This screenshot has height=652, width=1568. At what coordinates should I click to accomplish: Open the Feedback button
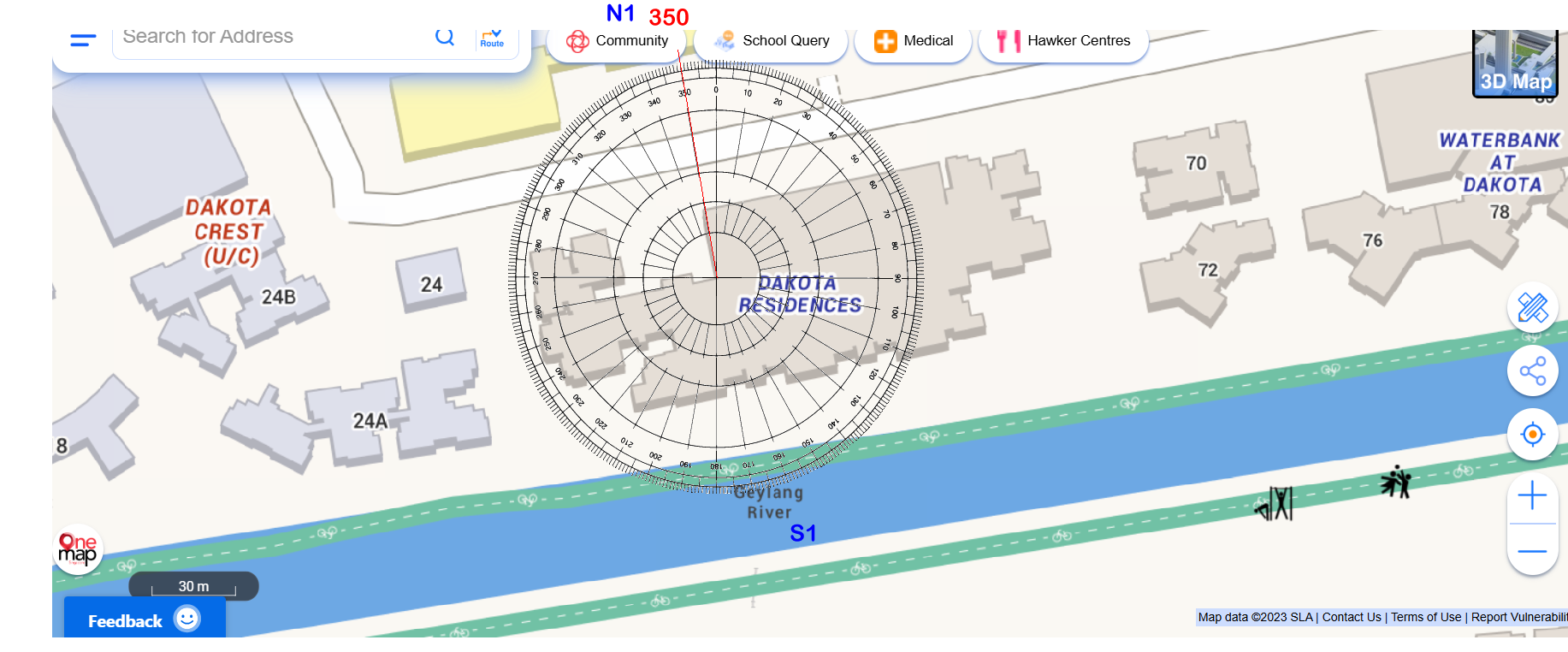click(x=144, y=619)
